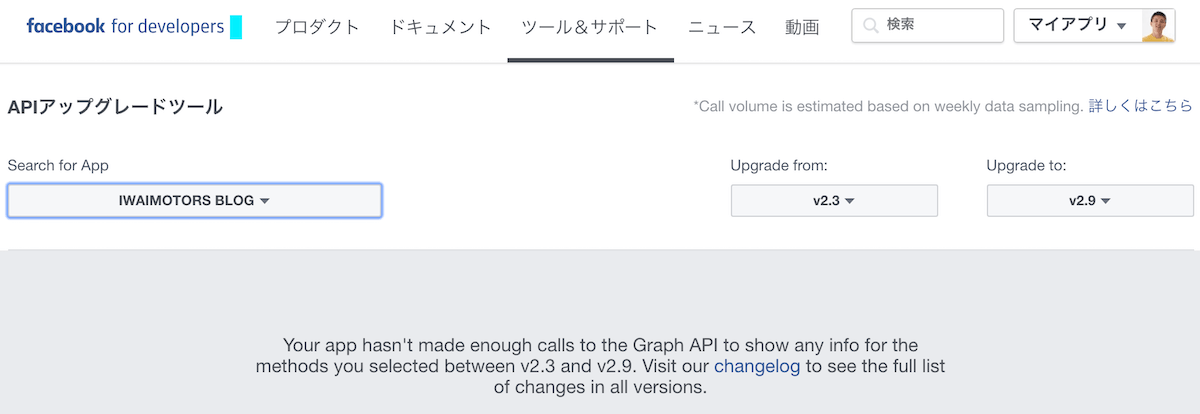Click the call volume estimate note
This screenshot has width=1200, height=414.
(888, 105)
